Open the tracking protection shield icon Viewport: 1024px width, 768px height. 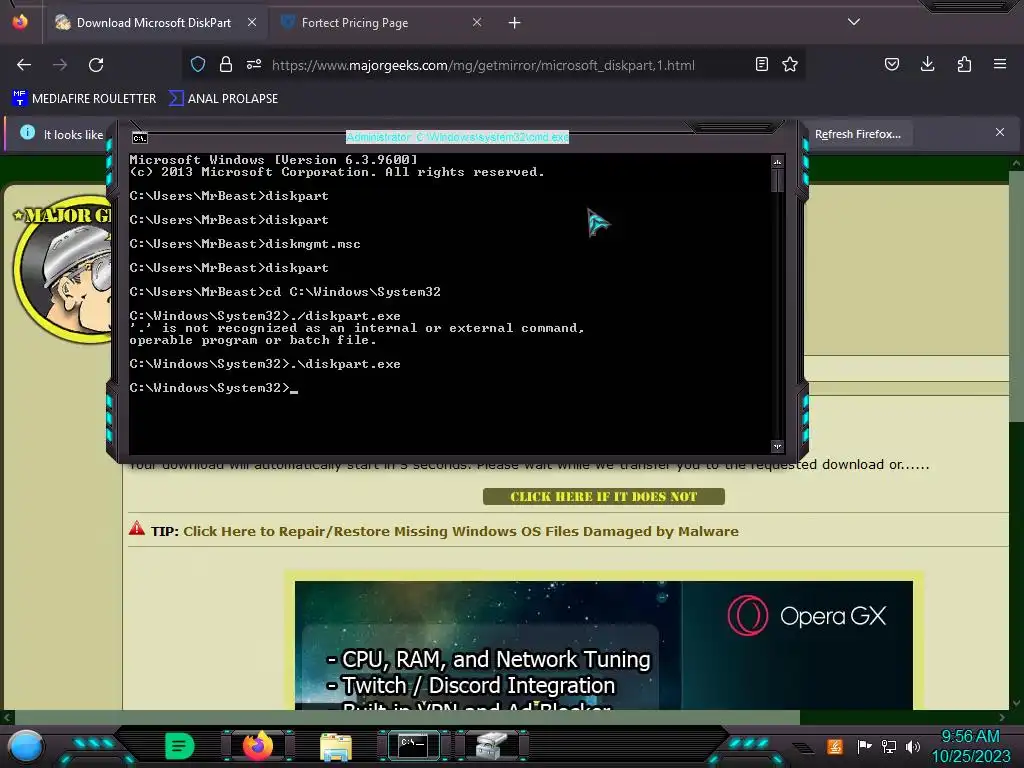pos(198,64)
